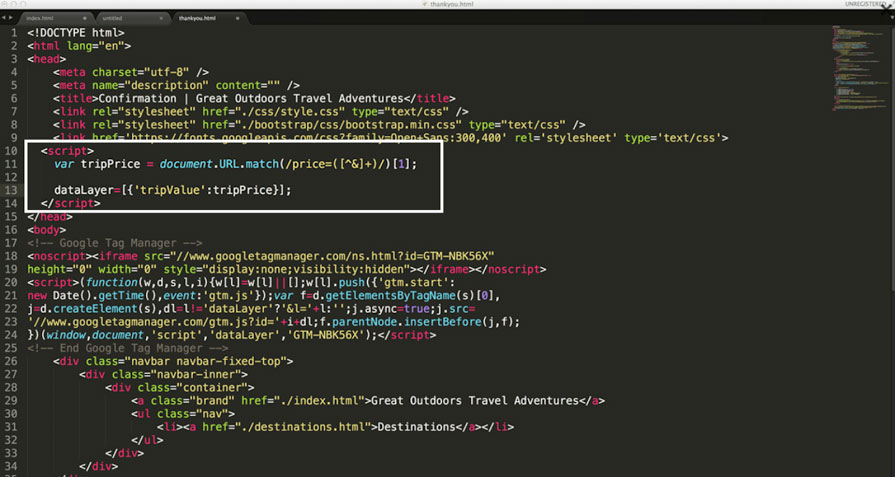Click line number 13 in gutter

tap(11, 190)
